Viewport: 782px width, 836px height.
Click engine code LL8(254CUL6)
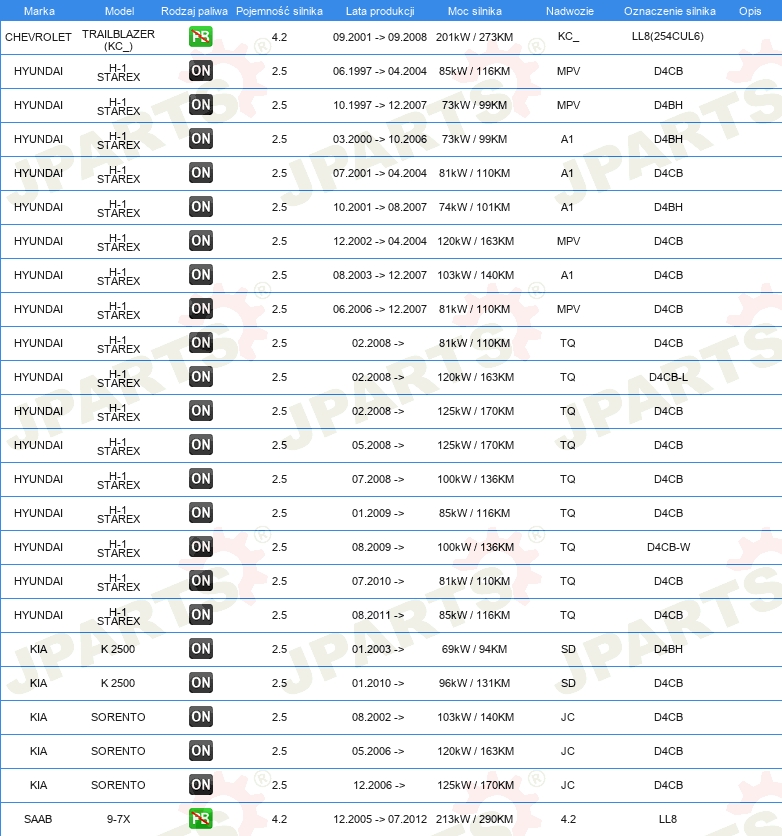(668, 36)
